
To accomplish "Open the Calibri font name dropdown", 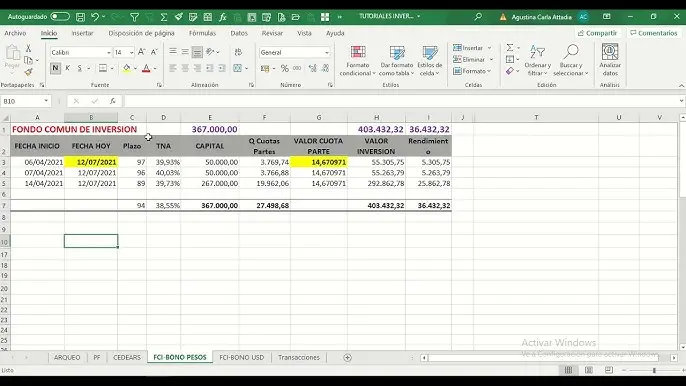I will click(80, 53).
